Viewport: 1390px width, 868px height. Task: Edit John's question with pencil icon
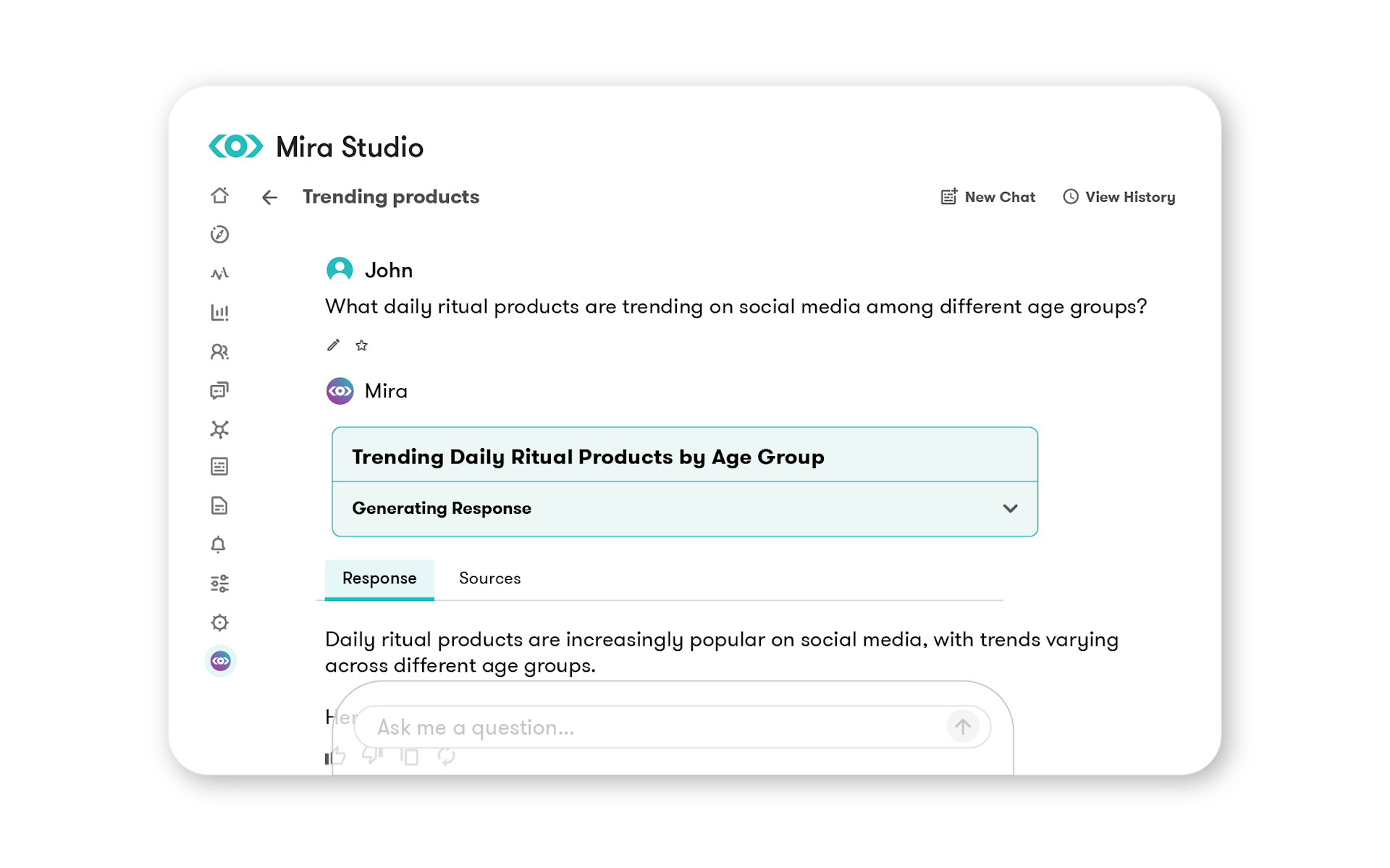(x=333, y=345)
